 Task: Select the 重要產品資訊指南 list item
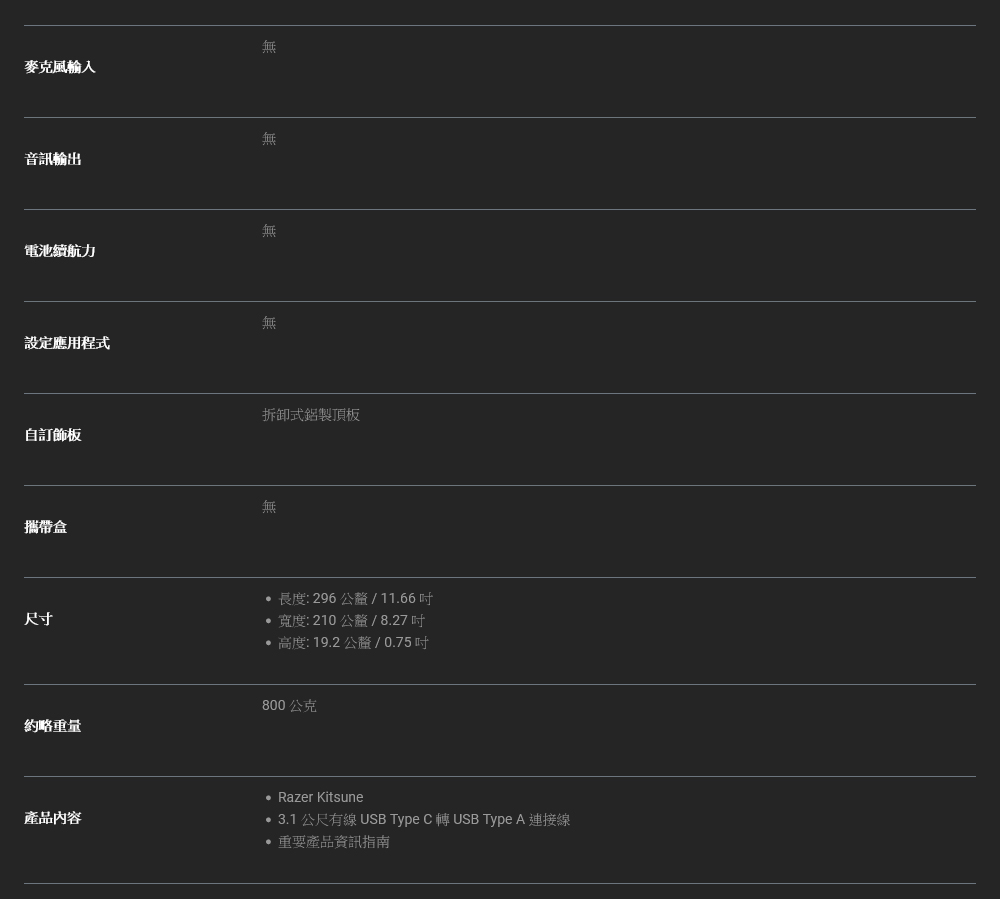click(334, 842)
